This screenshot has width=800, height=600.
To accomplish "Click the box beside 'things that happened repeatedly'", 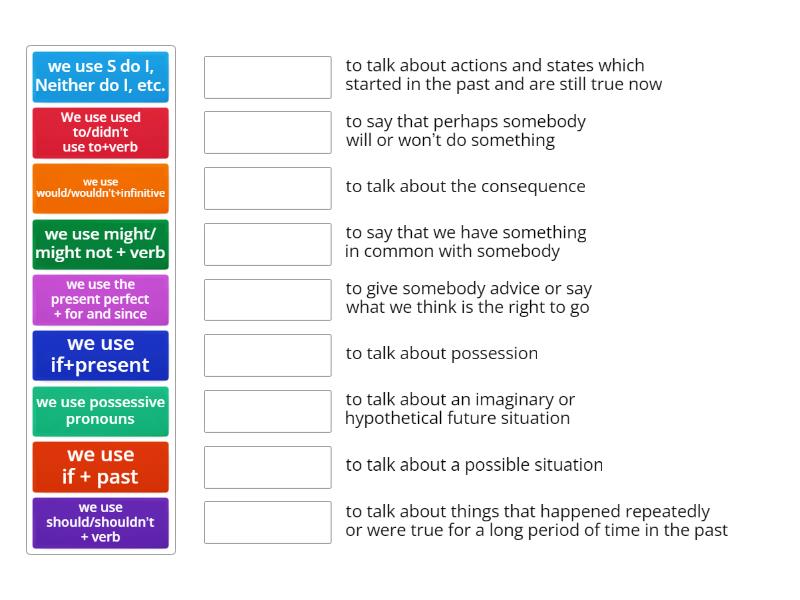I will tap(267, 522).
